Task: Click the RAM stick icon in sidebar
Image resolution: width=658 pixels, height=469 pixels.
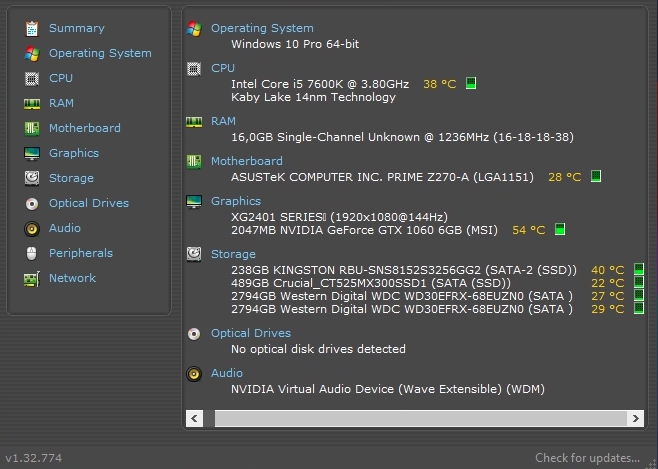Action: click(x=32, y=104)
